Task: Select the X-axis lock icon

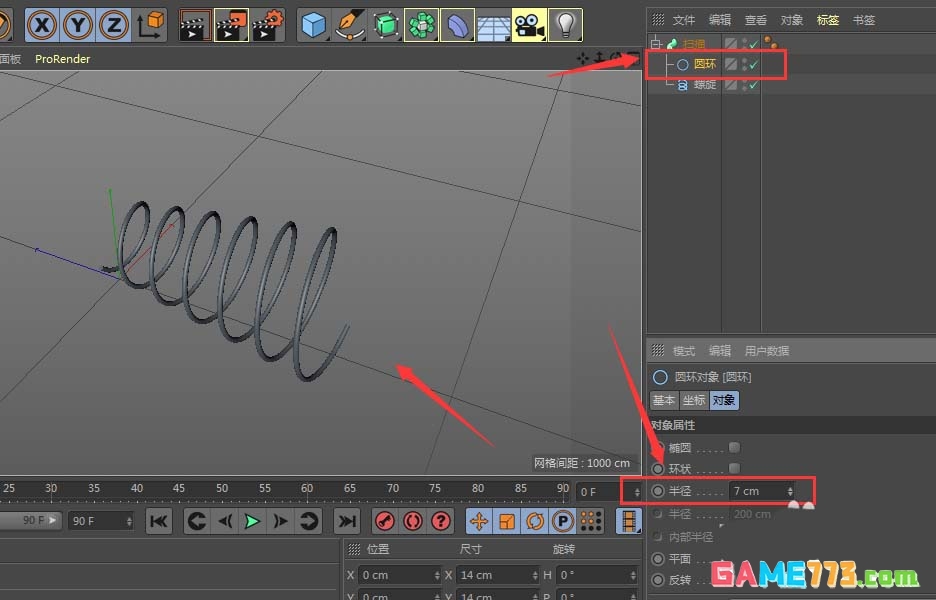Action: pyautogui.click(x=41, y=25)
